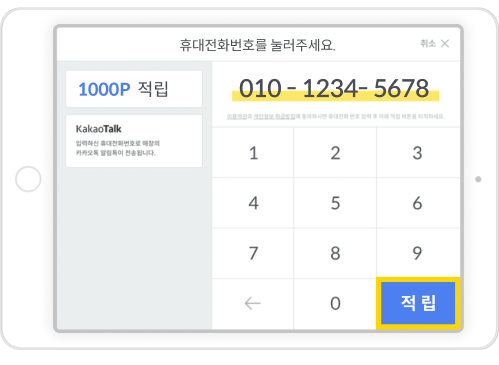Viewport: 499px width, 365px height.
Task: Tap digit 3 on the keypad
Action: 418,153
